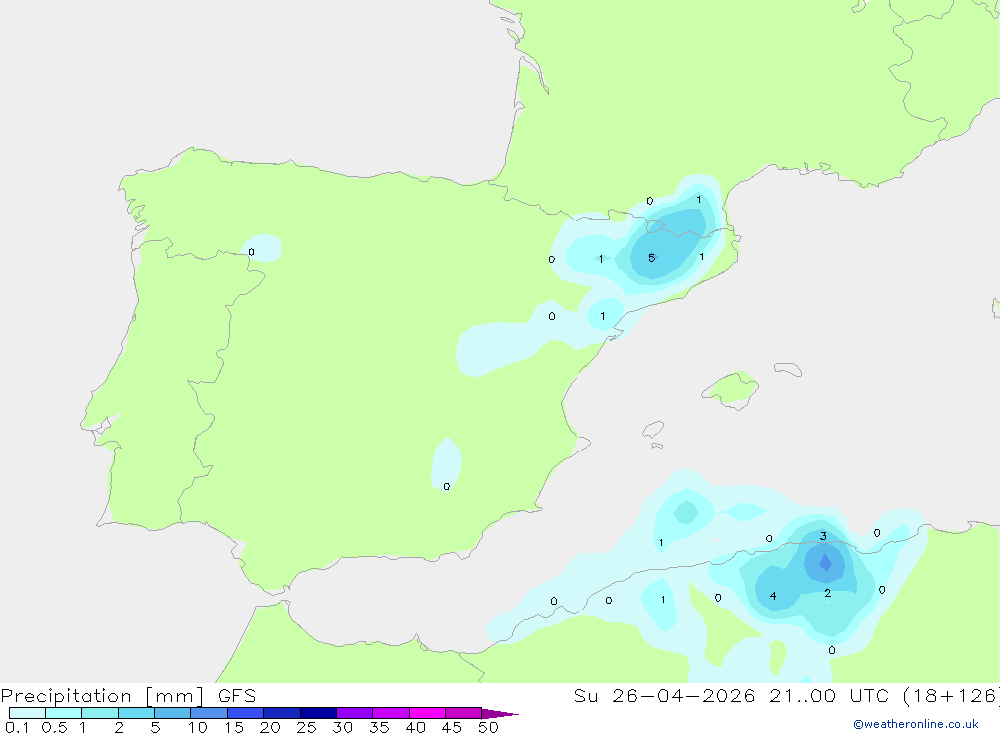Image resolution: width=1000 pixels, height=733 pixels.
Task: Click the 40–45 mm magenta legend swatch
Action: click(427, 713)
